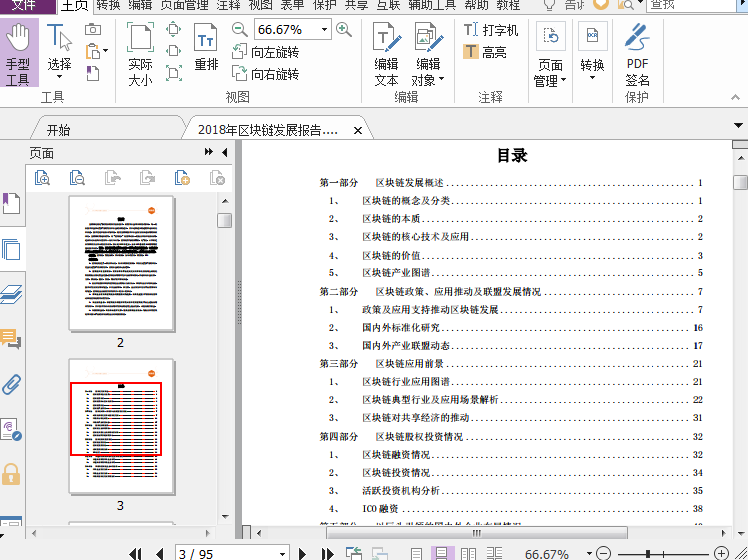The image size is (748, 560).
Task: Click the search (查找) field
Action: [x=692, y=6]
